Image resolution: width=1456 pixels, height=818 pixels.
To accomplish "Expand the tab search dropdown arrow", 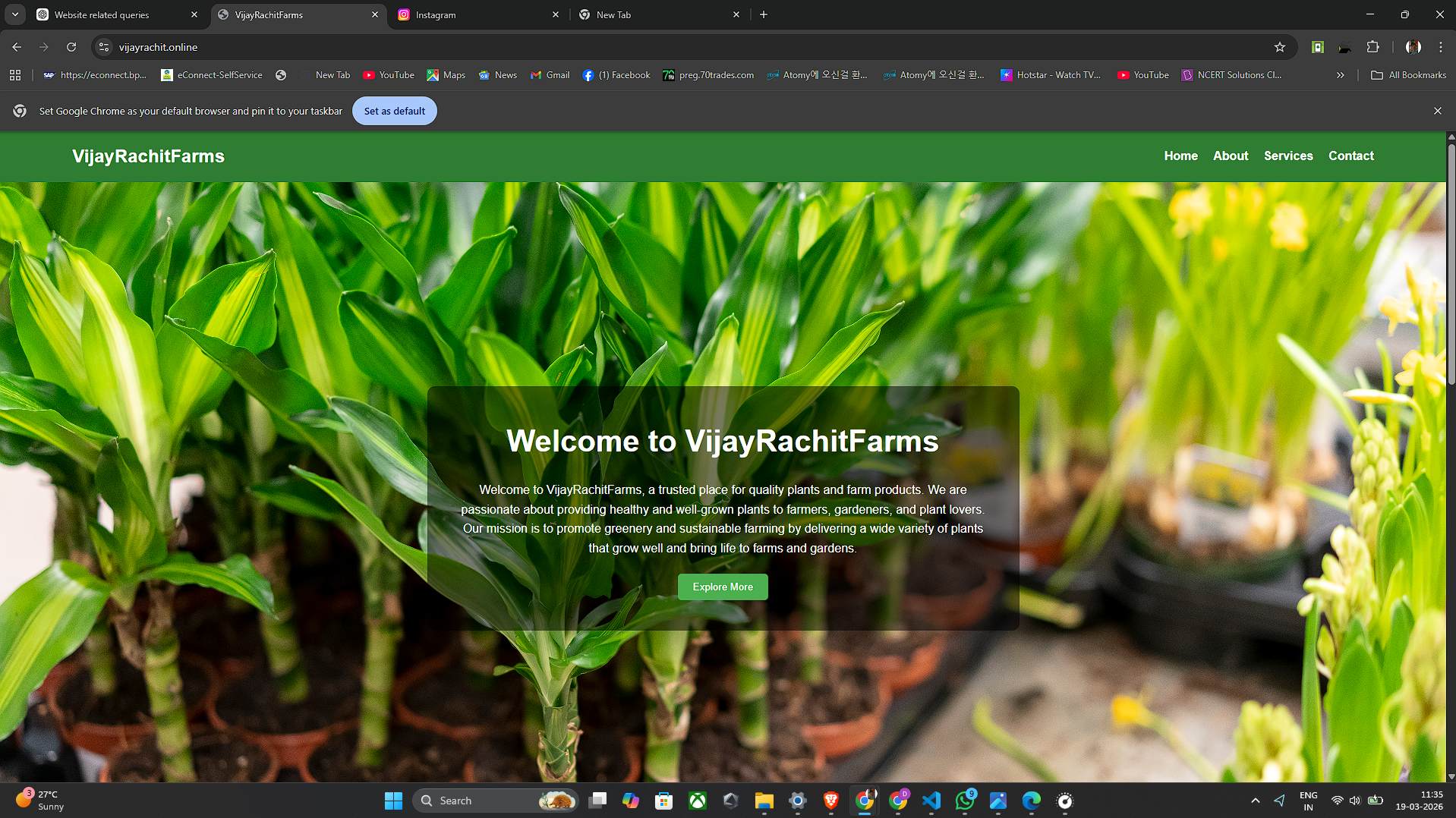I will click(15, 14).
